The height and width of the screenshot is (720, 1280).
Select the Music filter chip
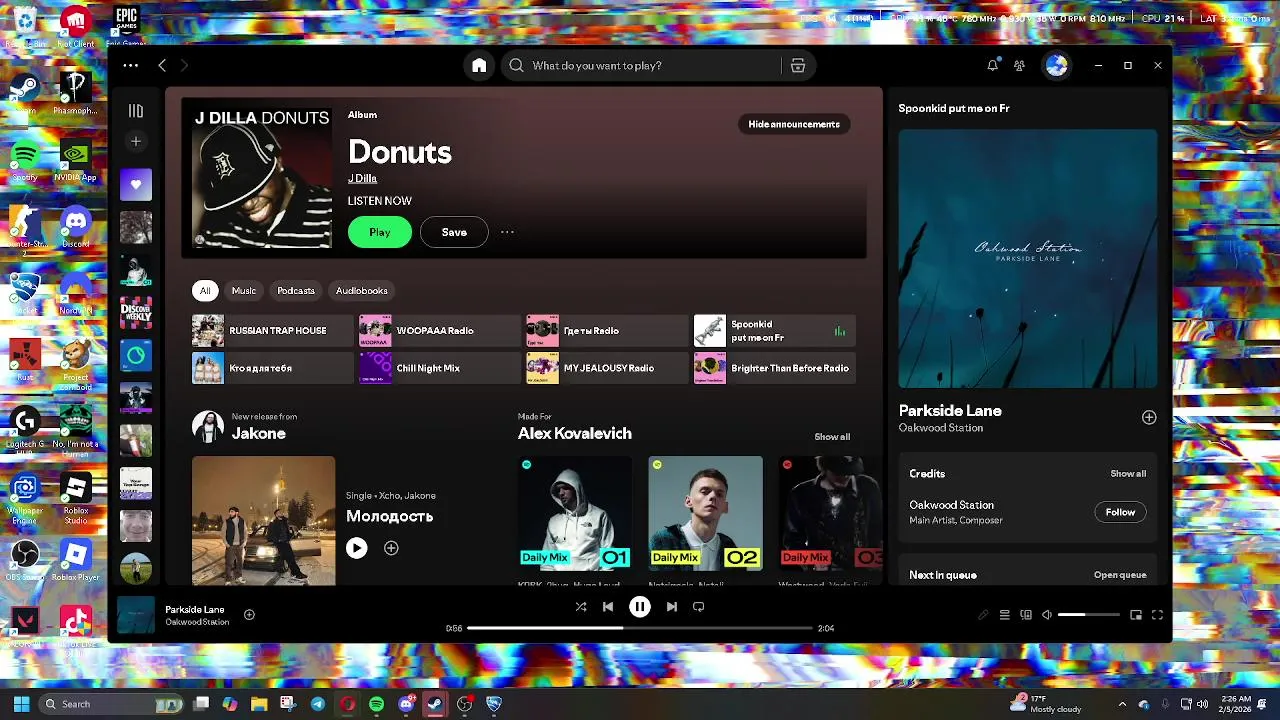[244, 290]
